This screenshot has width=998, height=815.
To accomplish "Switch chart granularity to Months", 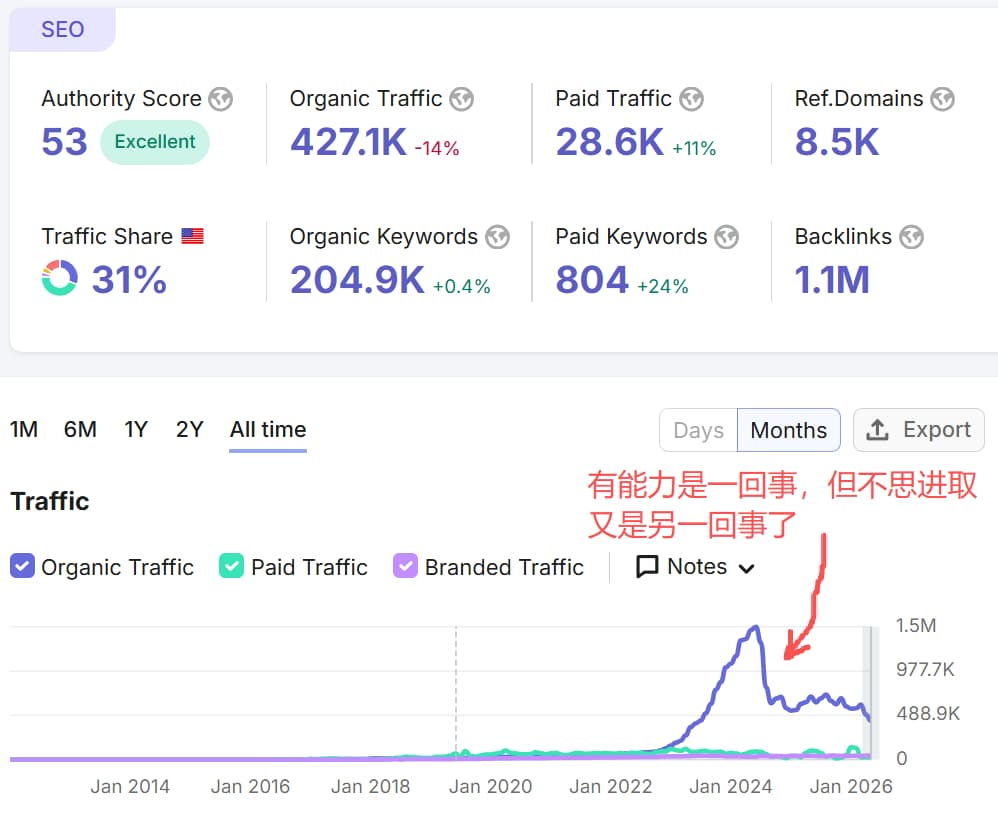I will tap(789, 430).
